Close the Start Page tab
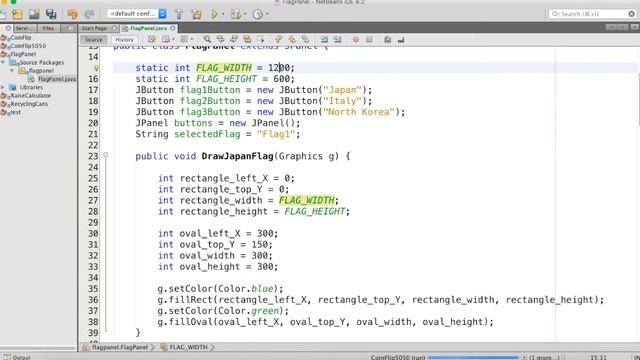This screenshot has width=640, height=360. 114,28
